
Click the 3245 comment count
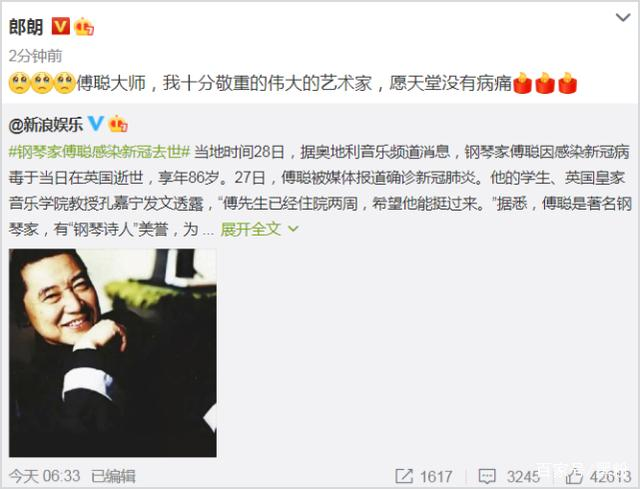click(523, 476)
